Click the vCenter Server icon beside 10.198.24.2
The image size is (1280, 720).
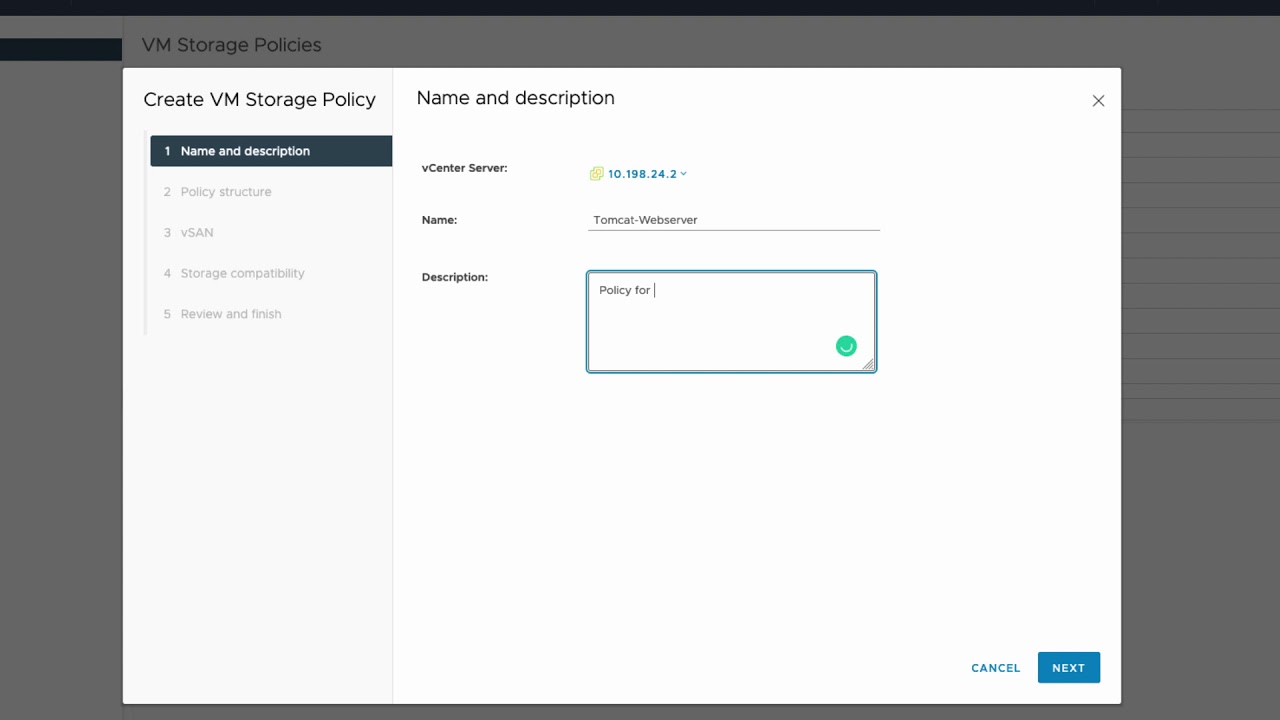(596, 174)
